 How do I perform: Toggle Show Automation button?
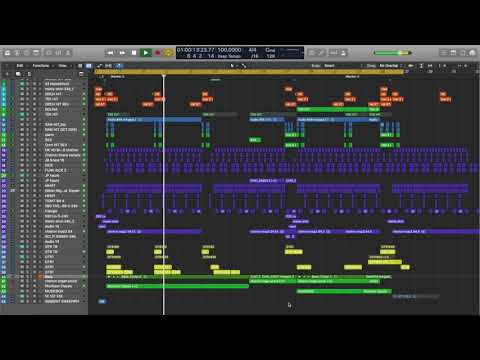point(99,66)
